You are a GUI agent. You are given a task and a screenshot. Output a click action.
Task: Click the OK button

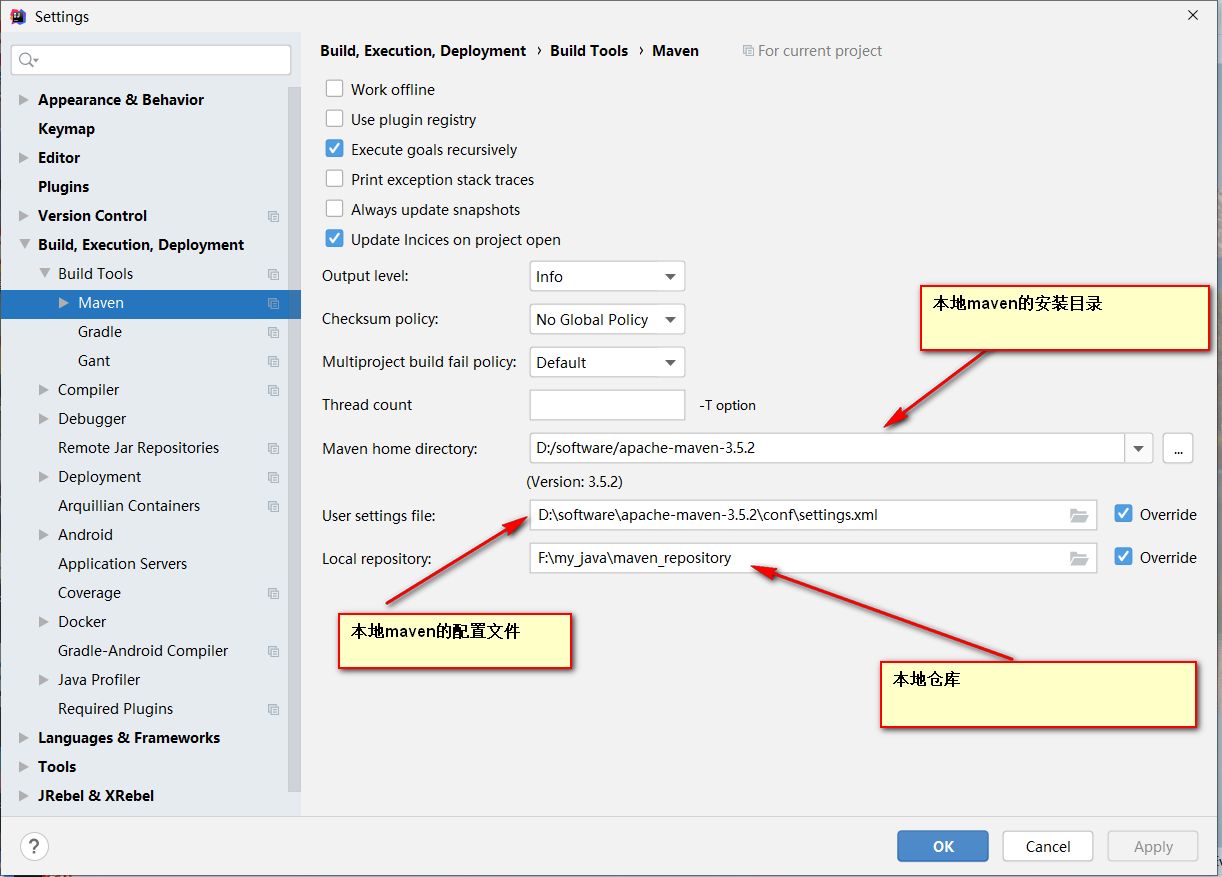(943, 846)
